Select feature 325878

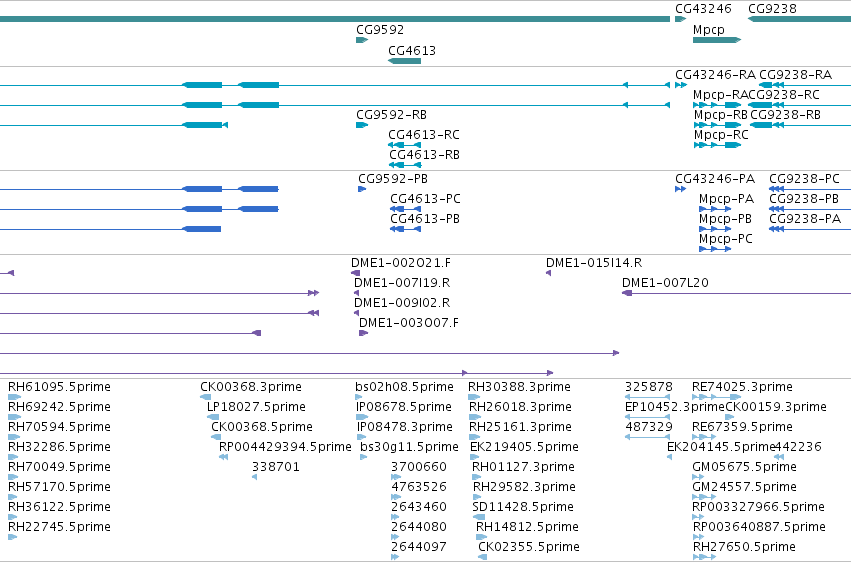coord(647,398)
